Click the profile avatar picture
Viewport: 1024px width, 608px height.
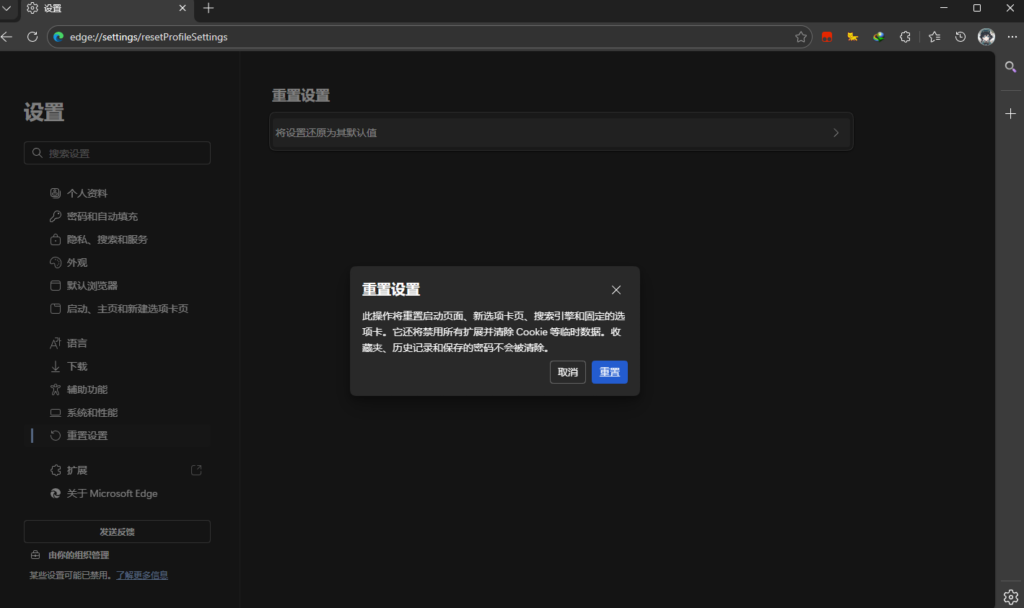[986, 36]
